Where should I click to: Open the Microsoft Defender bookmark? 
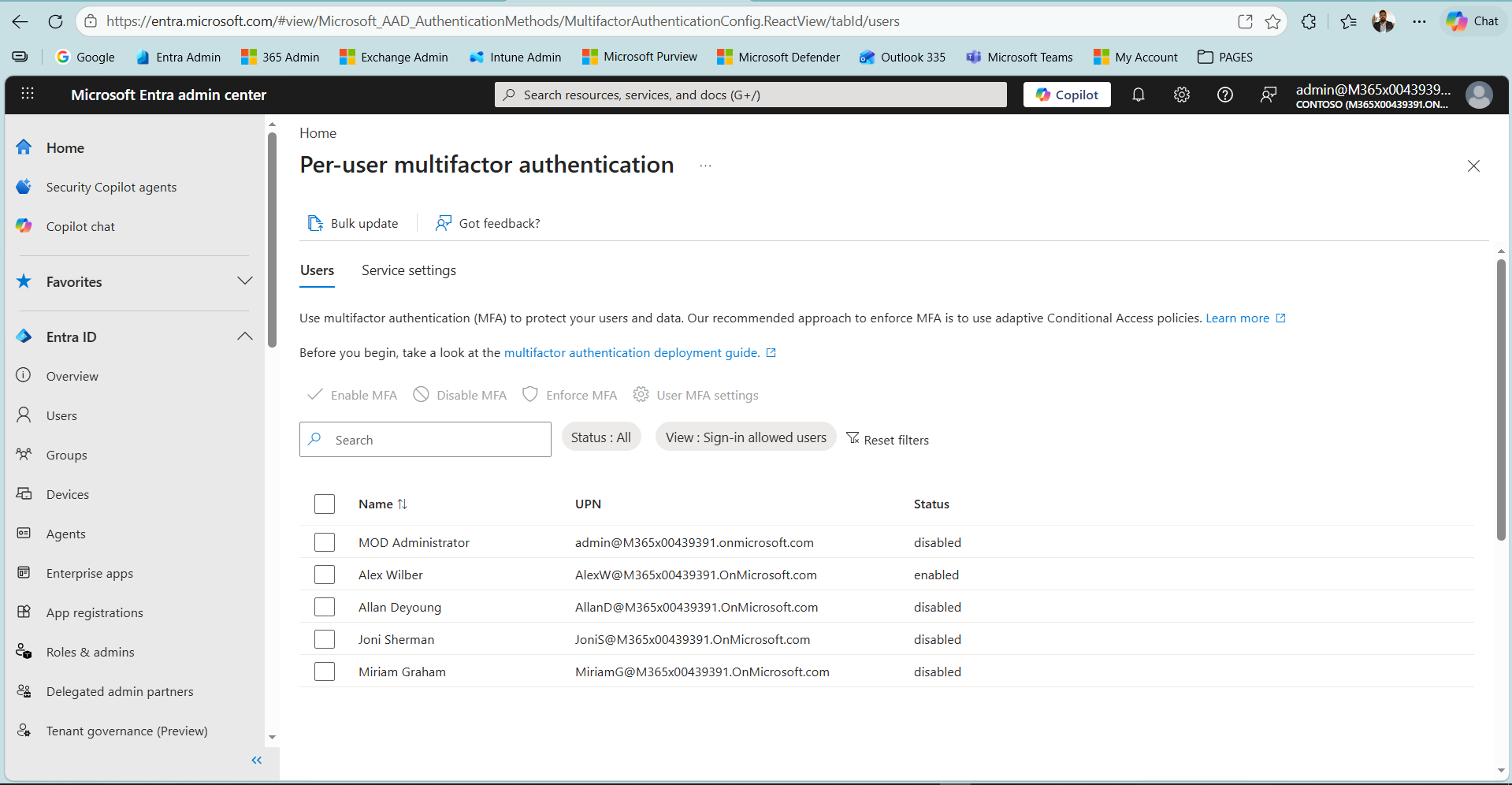coord(778,57)
